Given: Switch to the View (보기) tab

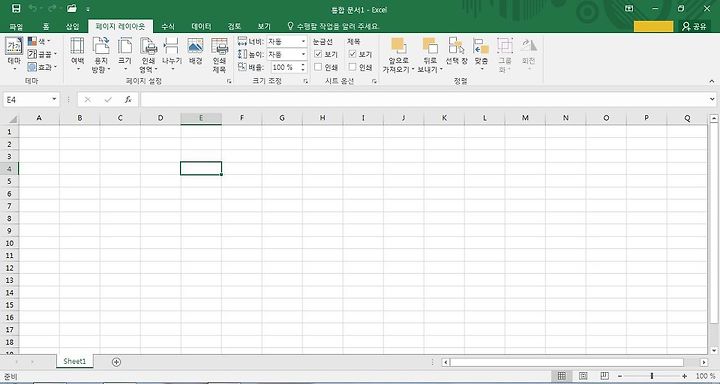Looking at the screenshot, I should pos(264,27).
